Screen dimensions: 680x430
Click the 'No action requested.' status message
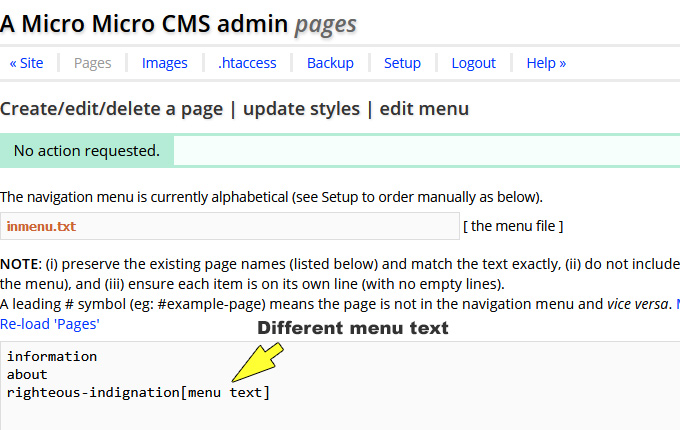click(x=86, y=151)
